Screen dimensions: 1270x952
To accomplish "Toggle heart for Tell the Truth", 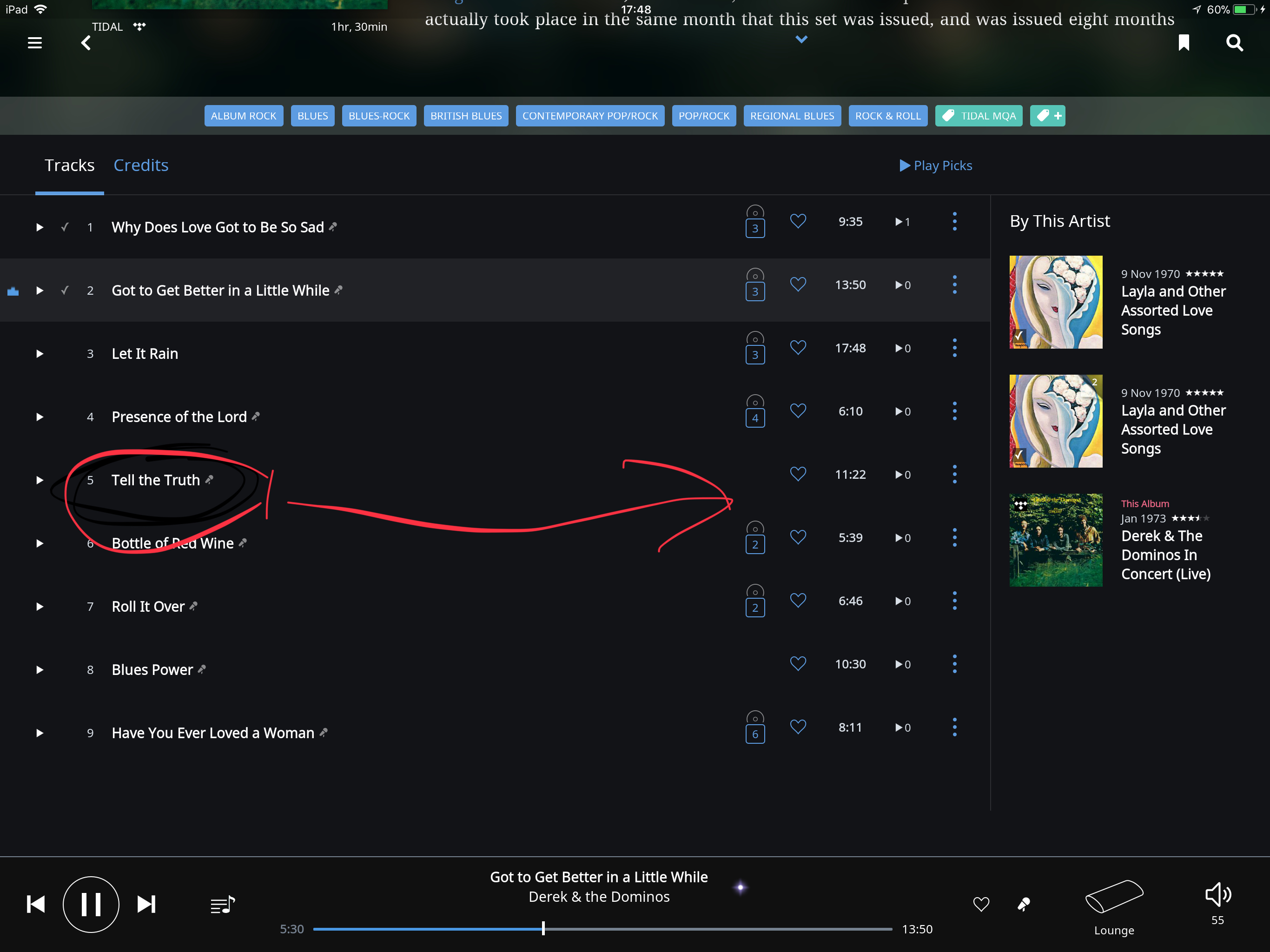I will coord(798,474).
